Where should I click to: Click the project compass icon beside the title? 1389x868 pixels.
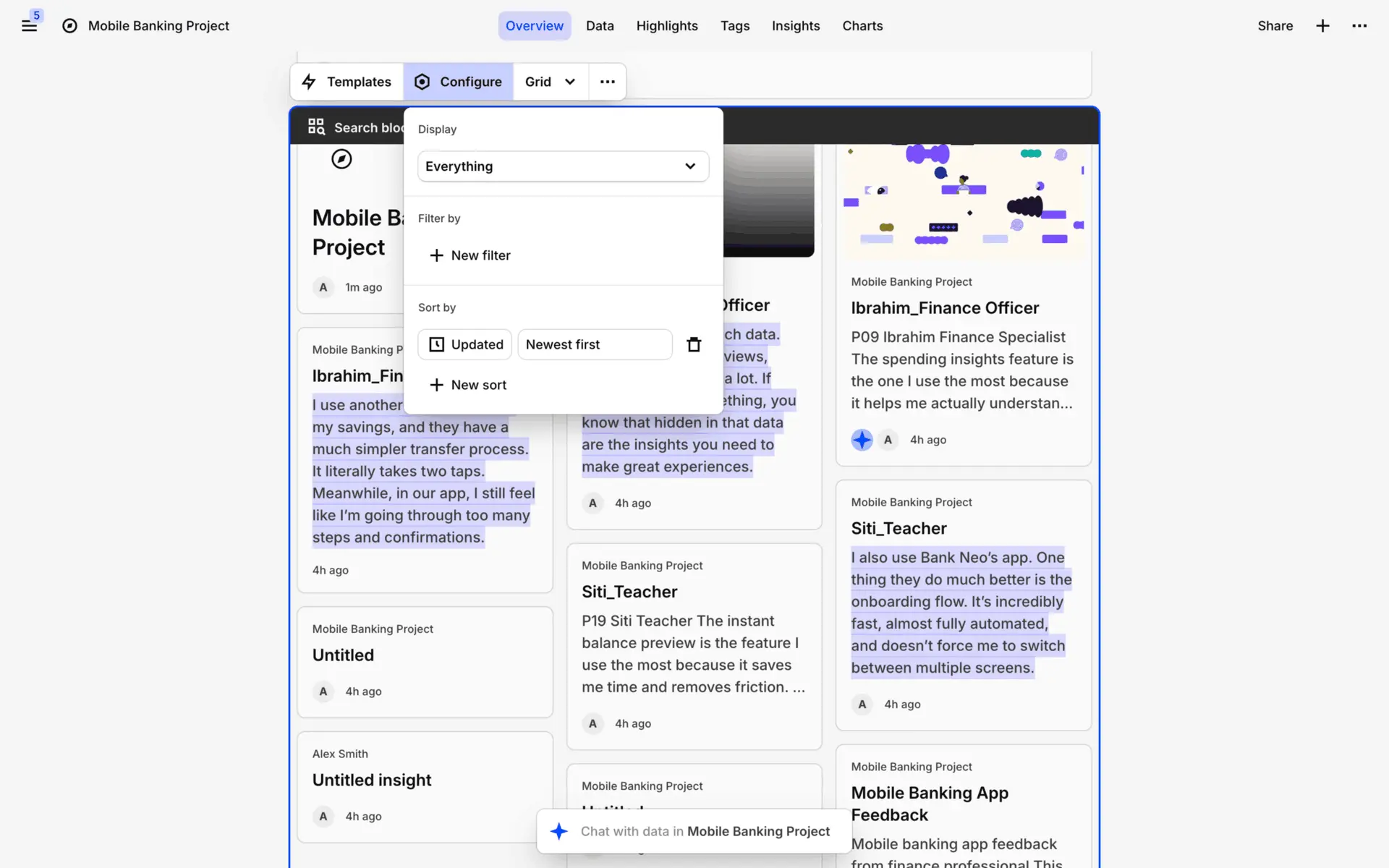pos(69,26)
